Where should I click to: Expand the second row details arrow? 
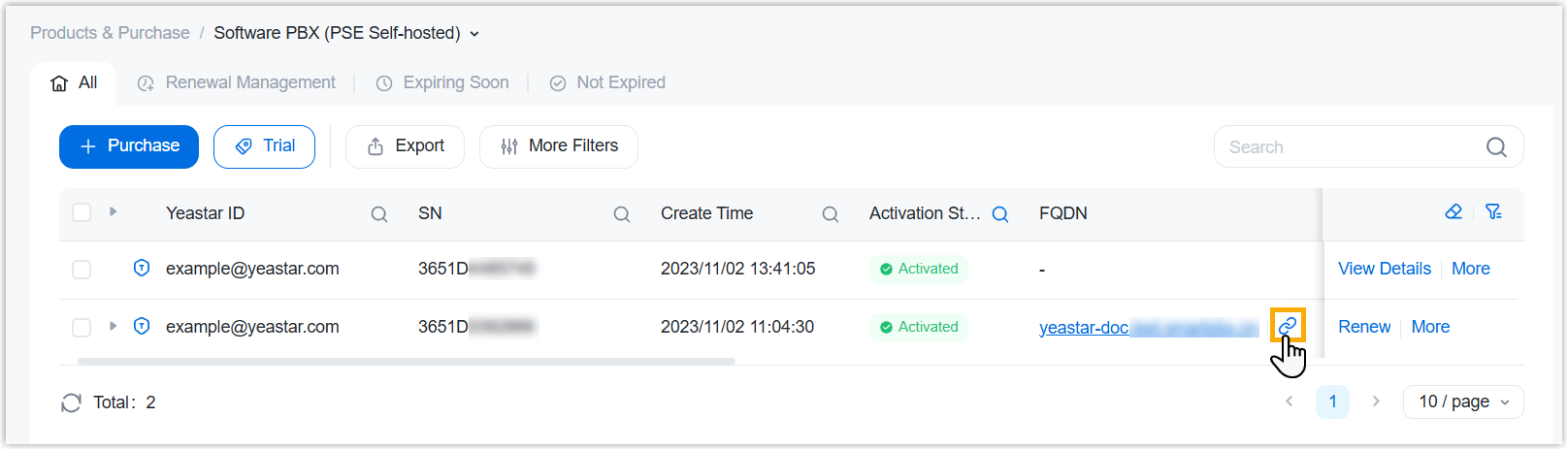[114, 326]
